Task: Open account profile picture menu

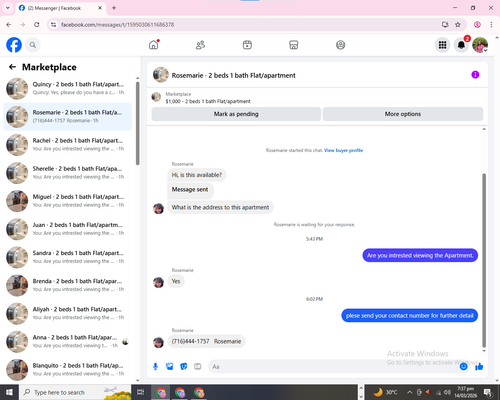Action: click(480, 45)
